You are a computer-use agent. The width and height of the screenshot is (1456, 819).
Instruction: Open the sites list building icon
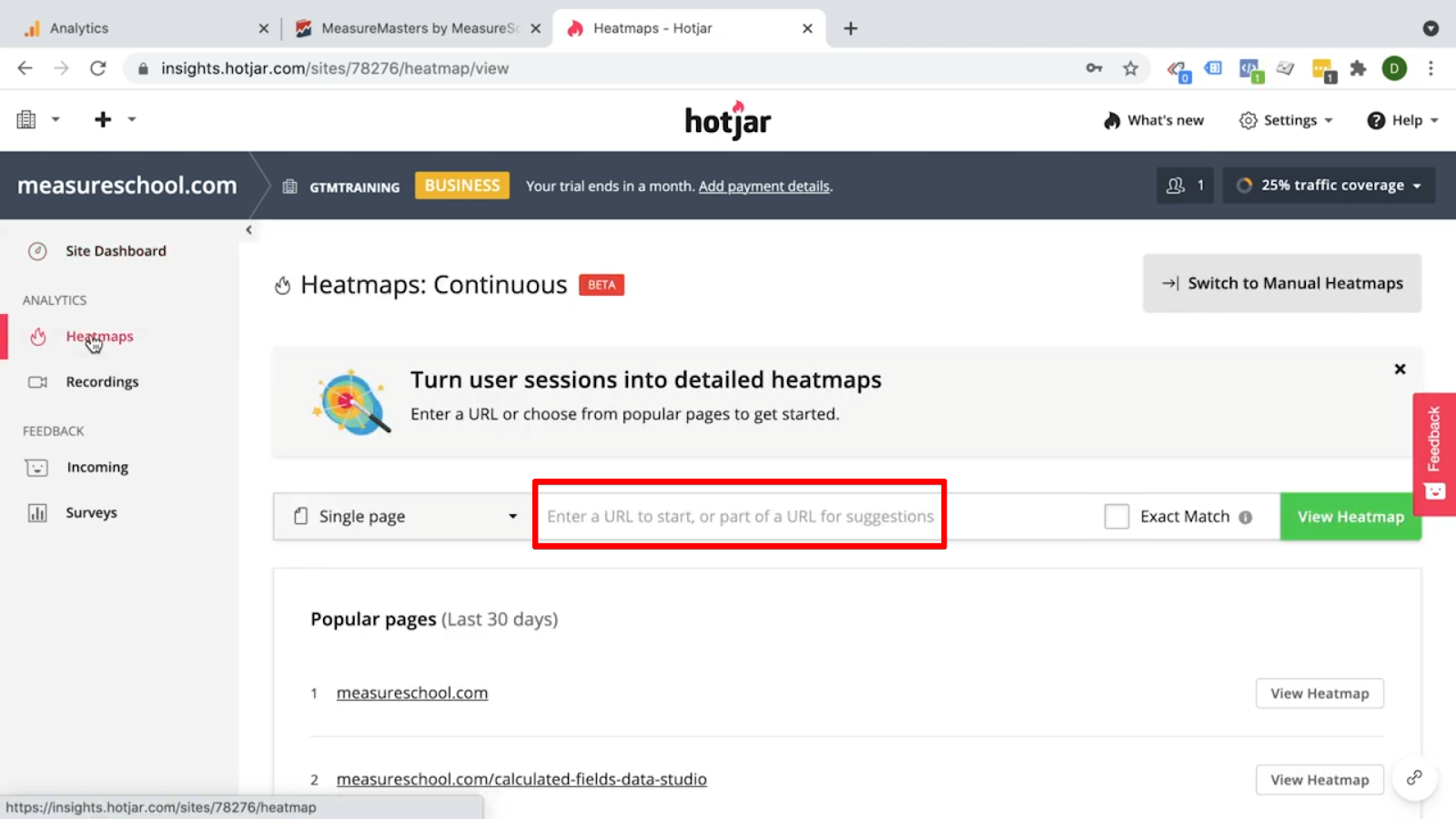click(x=26, y=119)
